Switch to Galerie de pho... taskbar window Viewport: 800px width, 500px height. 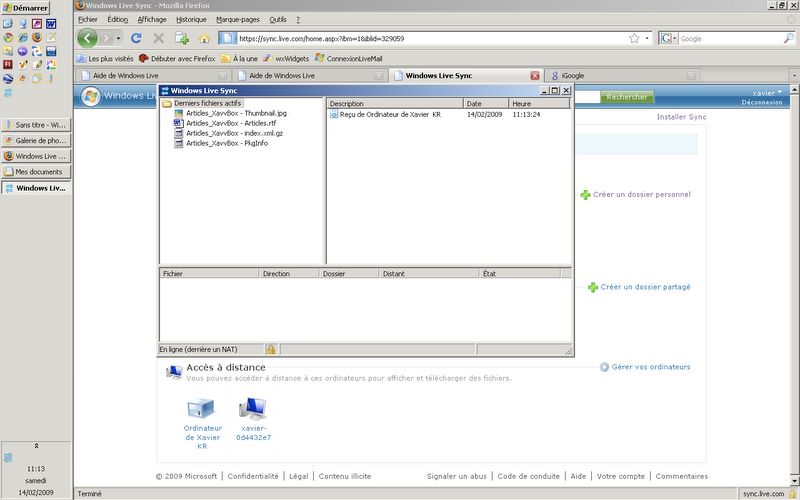coord(36,140)
